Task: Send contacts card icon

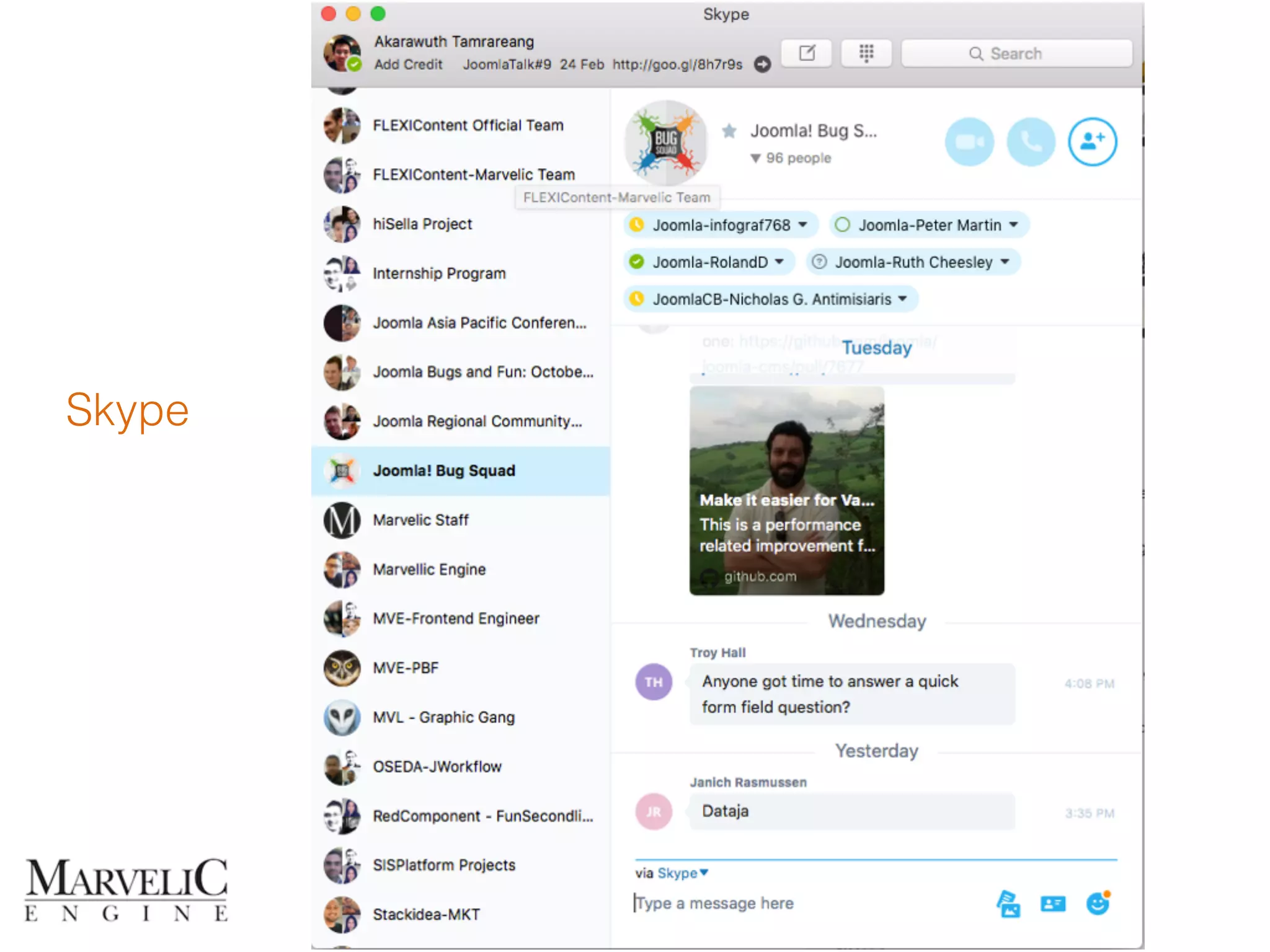Action: coord(1052,904)
